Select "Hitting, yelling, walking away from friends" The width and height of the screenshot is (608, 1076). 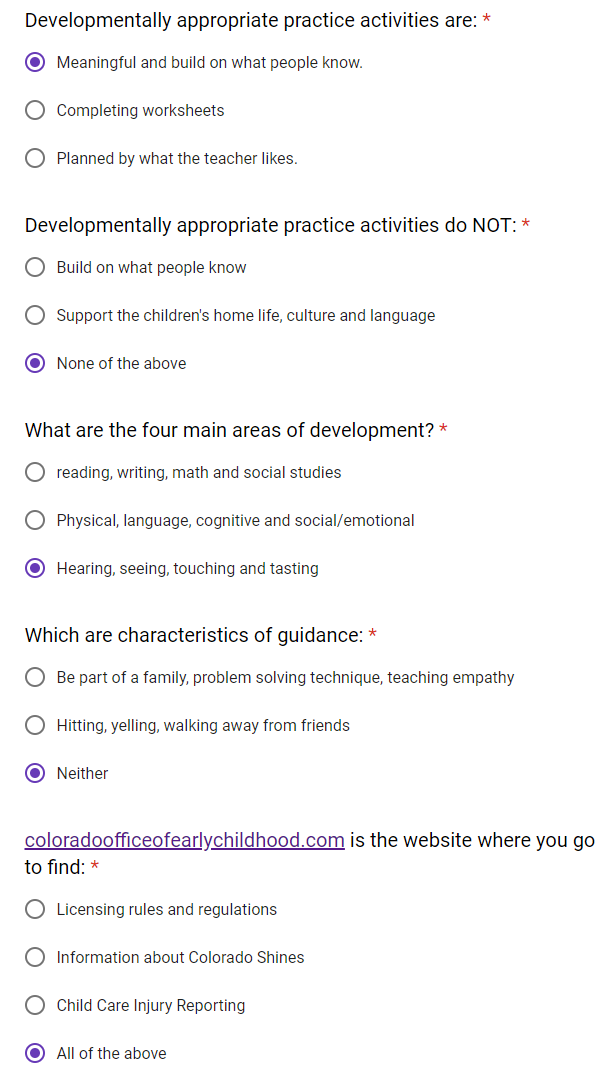pos(35,725)
